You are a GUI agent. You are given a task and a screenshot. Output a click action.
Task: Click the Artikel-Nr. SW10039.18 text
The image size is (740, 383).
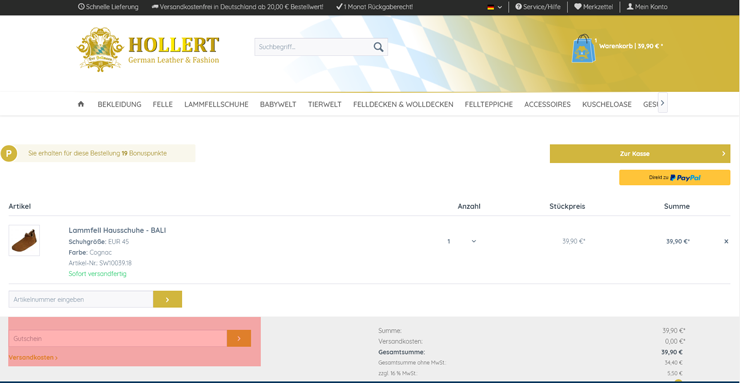[x=100, y=263]
